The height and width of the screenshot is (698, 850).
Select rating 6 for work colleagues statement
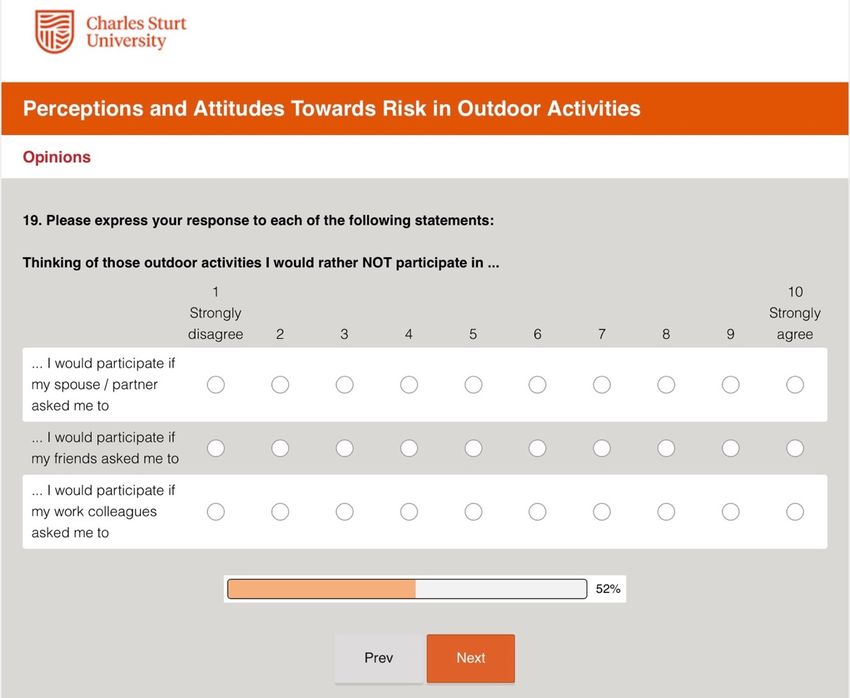click(x=537, y=512)
